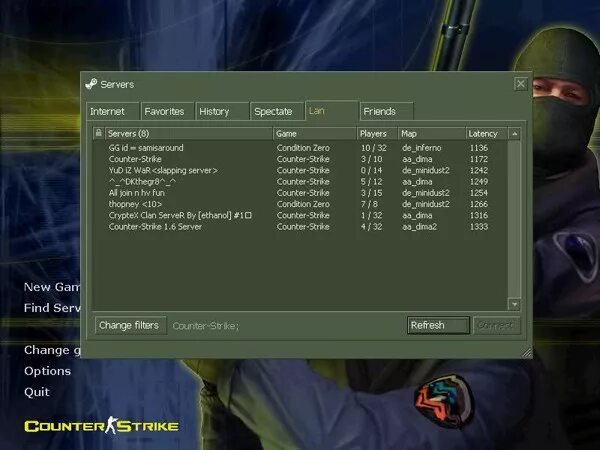The width and height of the screenshot is (600, 450).
Task: Click the greyed-out Connect button
Action: click(497, 325)
